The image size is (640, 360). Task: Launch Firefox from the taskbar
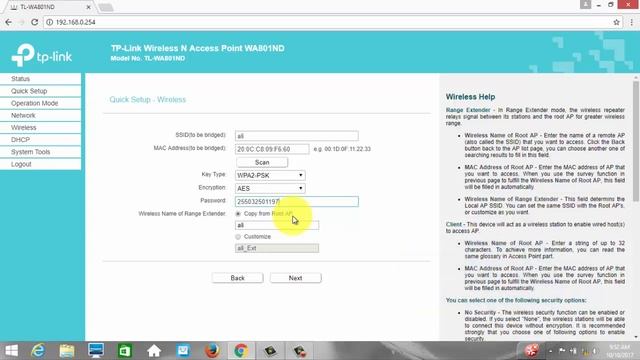212,351
